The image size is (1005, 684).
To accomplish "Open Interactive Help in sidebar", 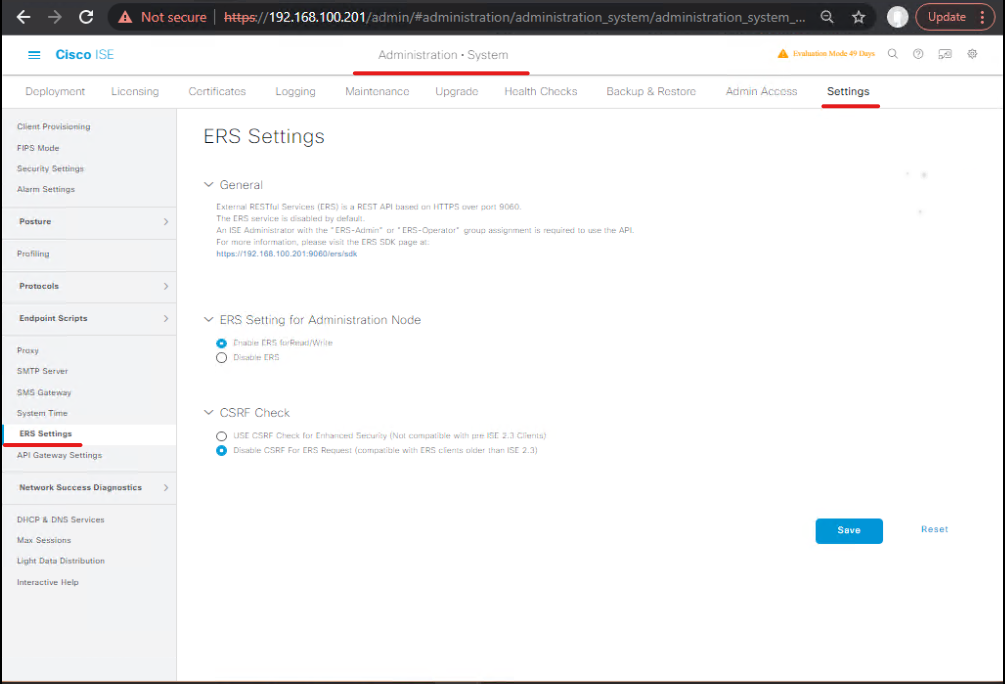I will coord(48,583).
